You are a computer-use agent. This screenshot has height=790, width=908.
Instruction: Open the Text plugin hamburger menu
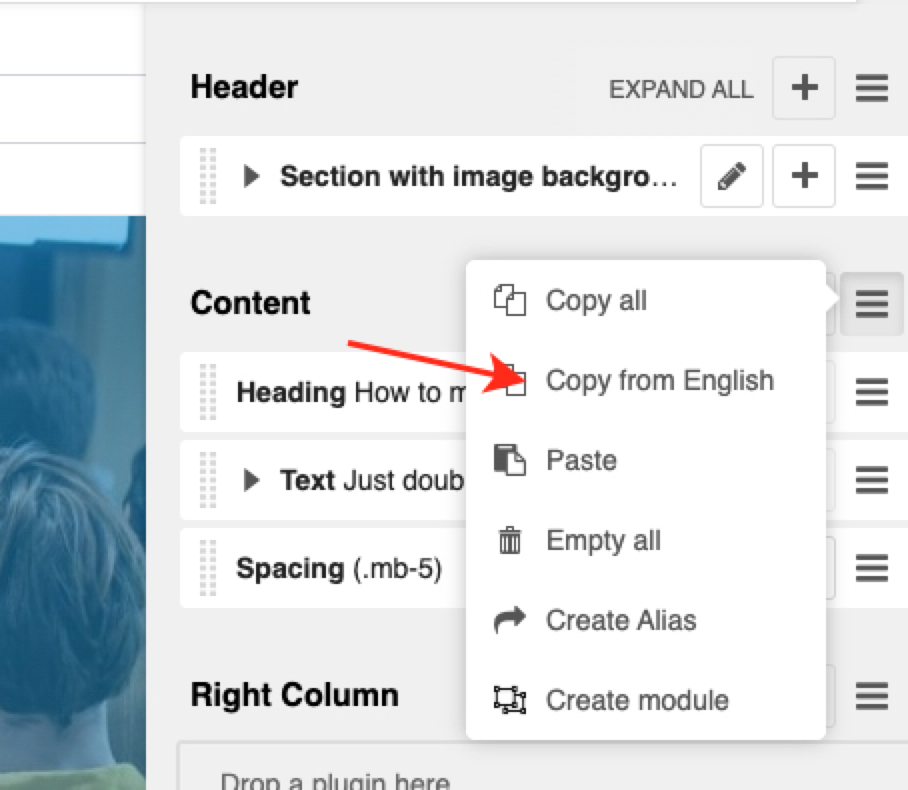click(872, 481)
